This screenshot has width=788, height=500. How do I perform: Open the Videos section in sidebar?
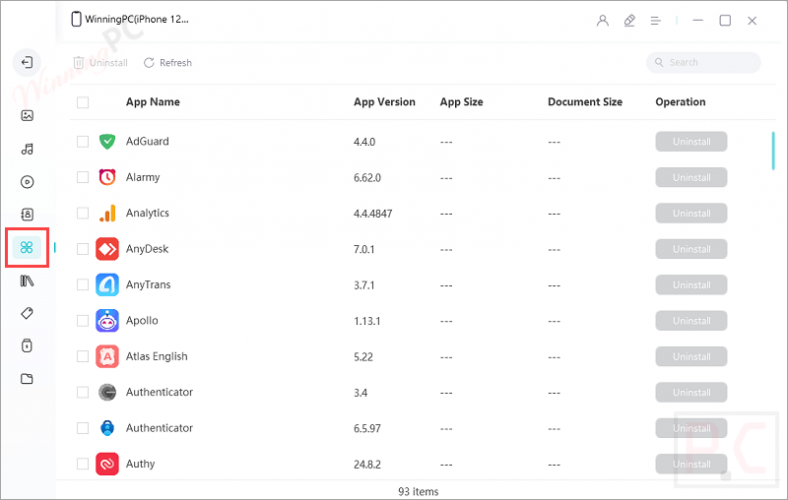coord(27,182)
